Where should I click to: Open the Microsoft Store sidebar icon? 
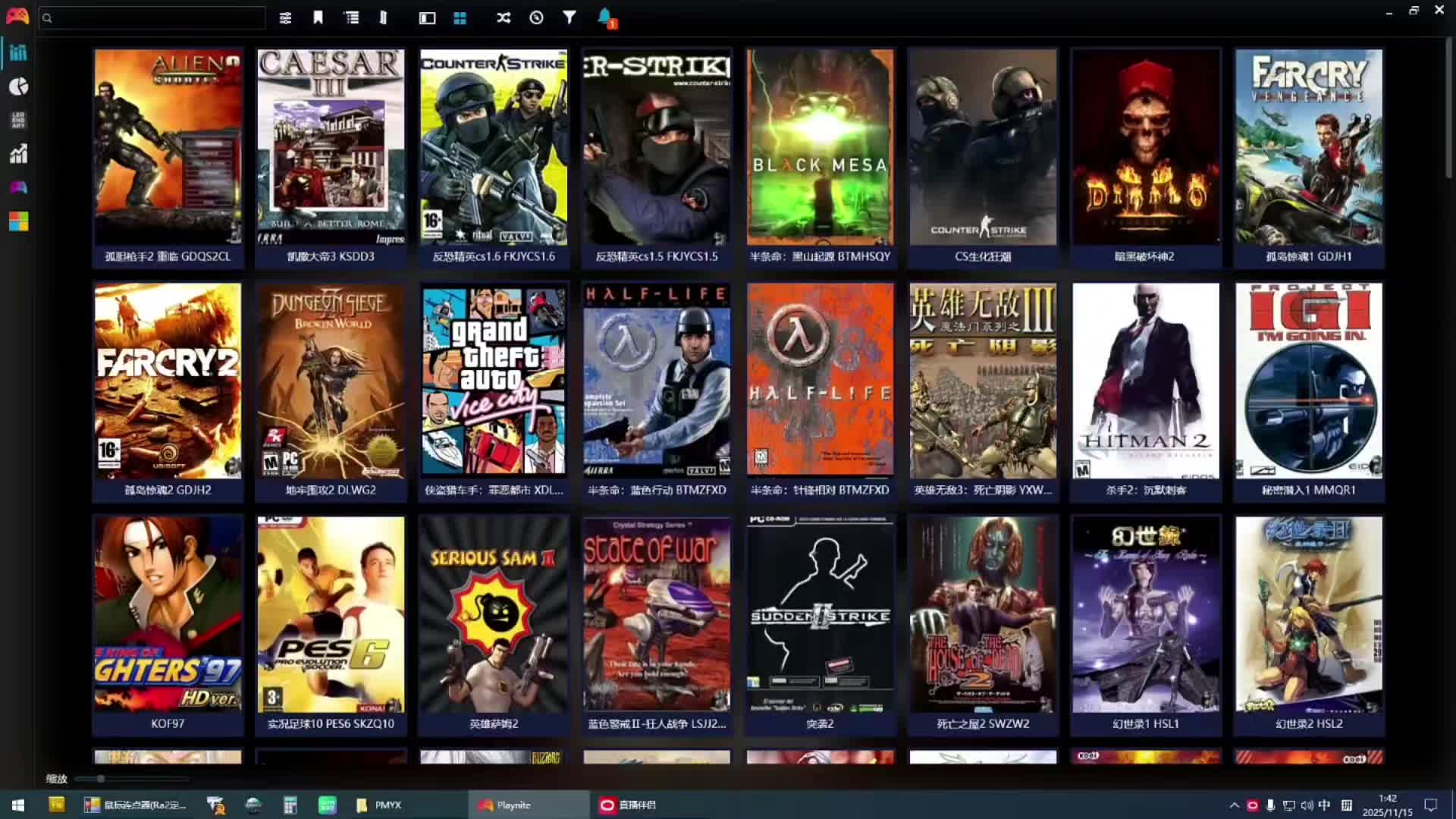click(18, 221)
